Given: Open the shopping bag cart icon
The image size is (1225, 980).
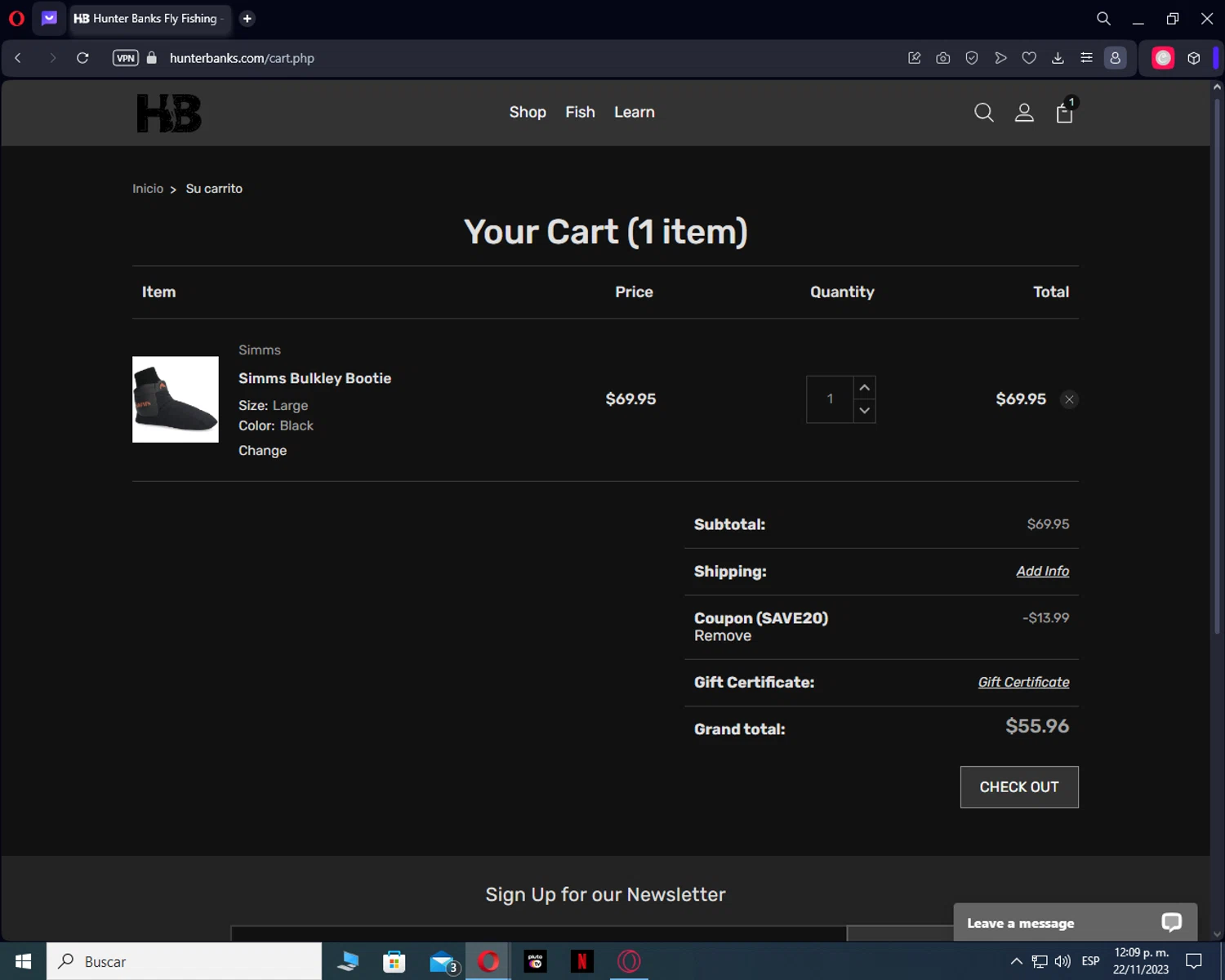Looking at the screenshot, I should pyautogui.click(x=1065, y=112).
